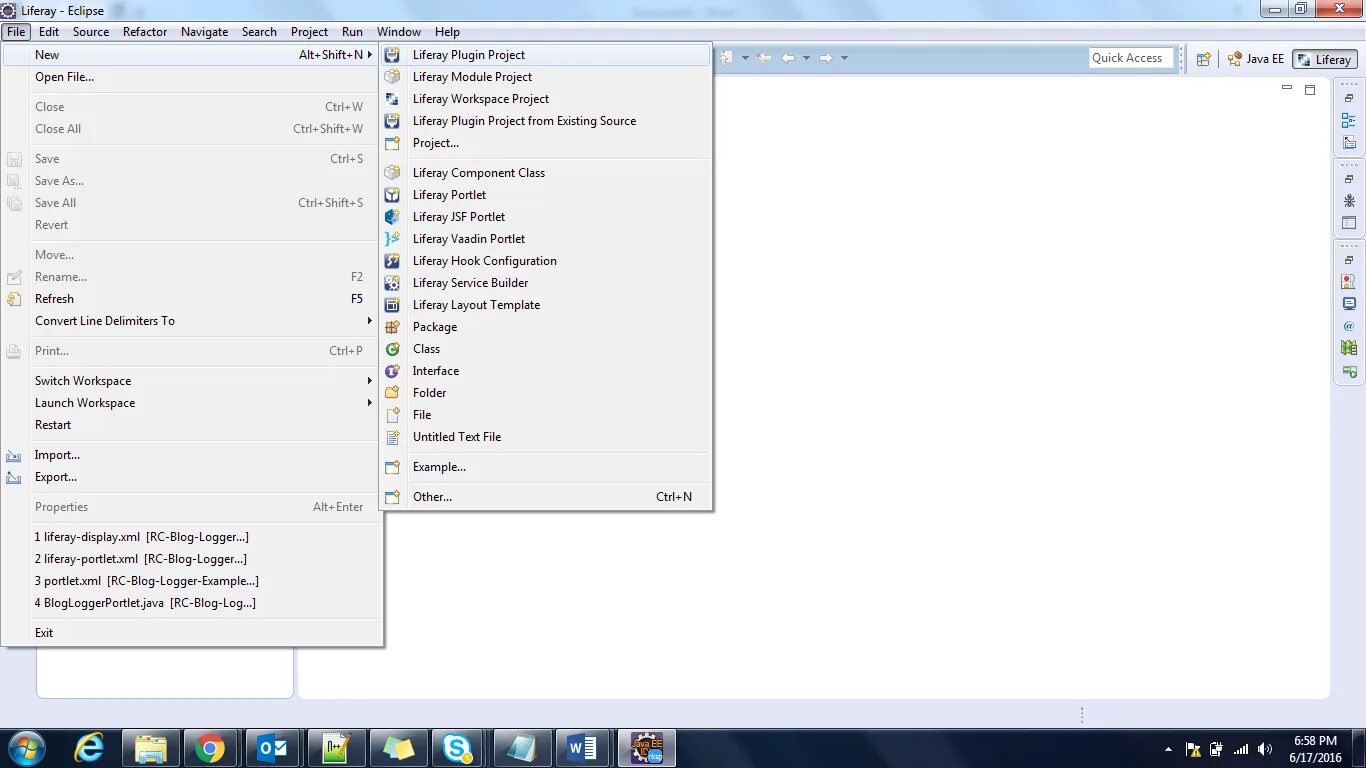
Task: Create a new Folder
Action: (545, 393)
